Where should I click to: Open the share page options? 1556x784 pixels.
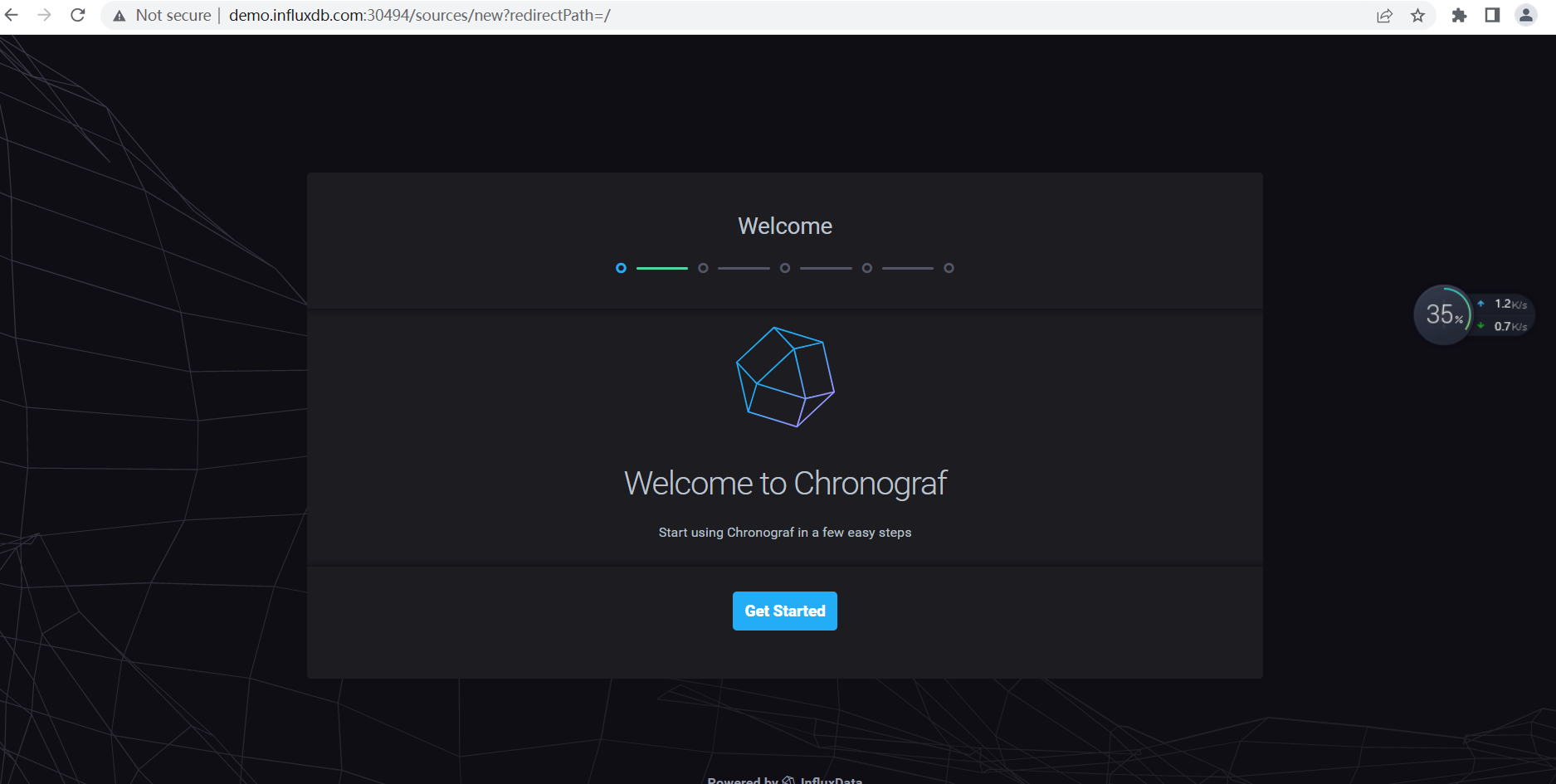click(x=1384, y=15)
